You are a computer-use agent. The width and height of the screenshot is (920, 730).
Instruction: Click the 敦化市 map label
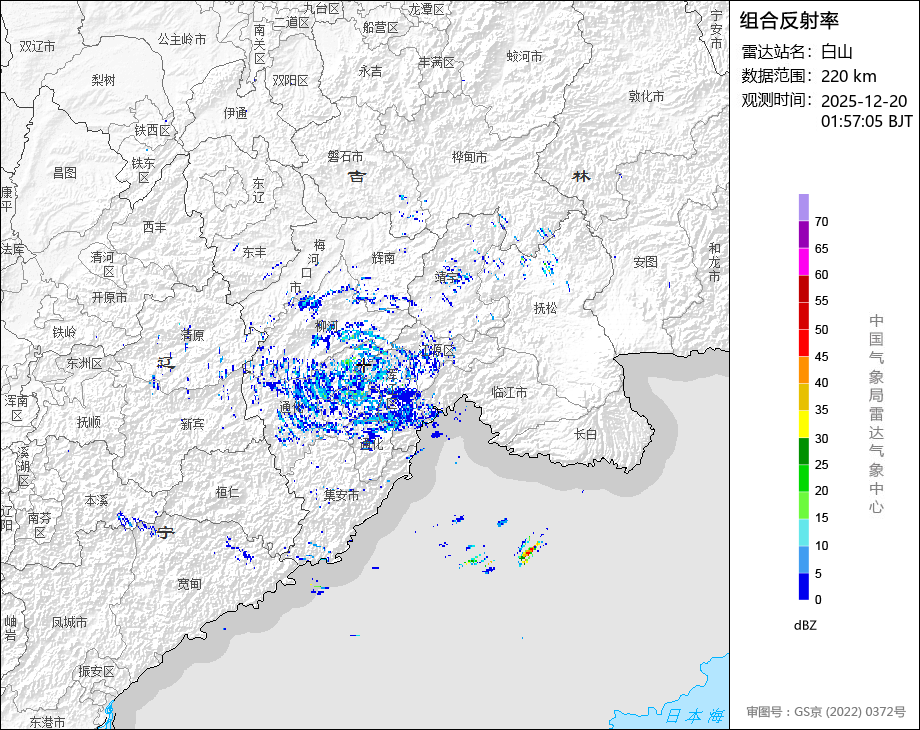pos(646,96)
